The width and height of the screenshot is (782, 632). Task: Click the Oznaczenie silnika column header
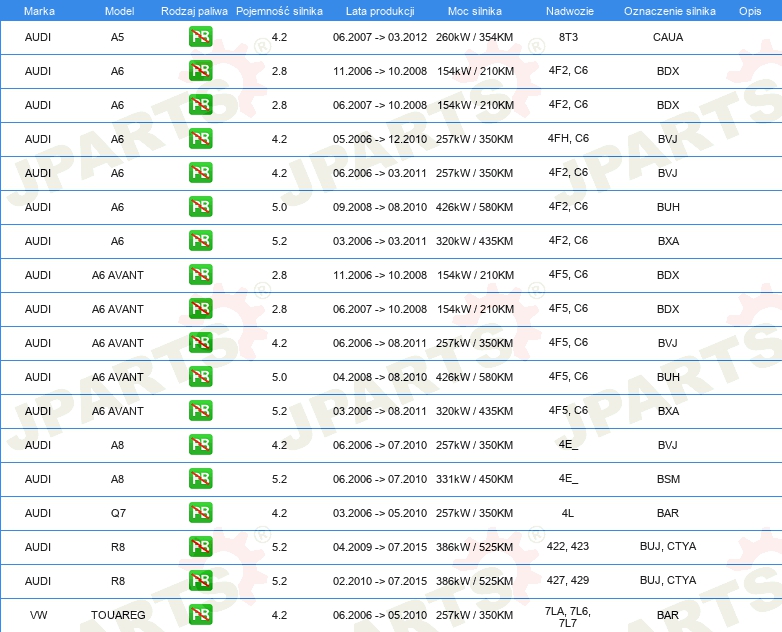point(670,11)
